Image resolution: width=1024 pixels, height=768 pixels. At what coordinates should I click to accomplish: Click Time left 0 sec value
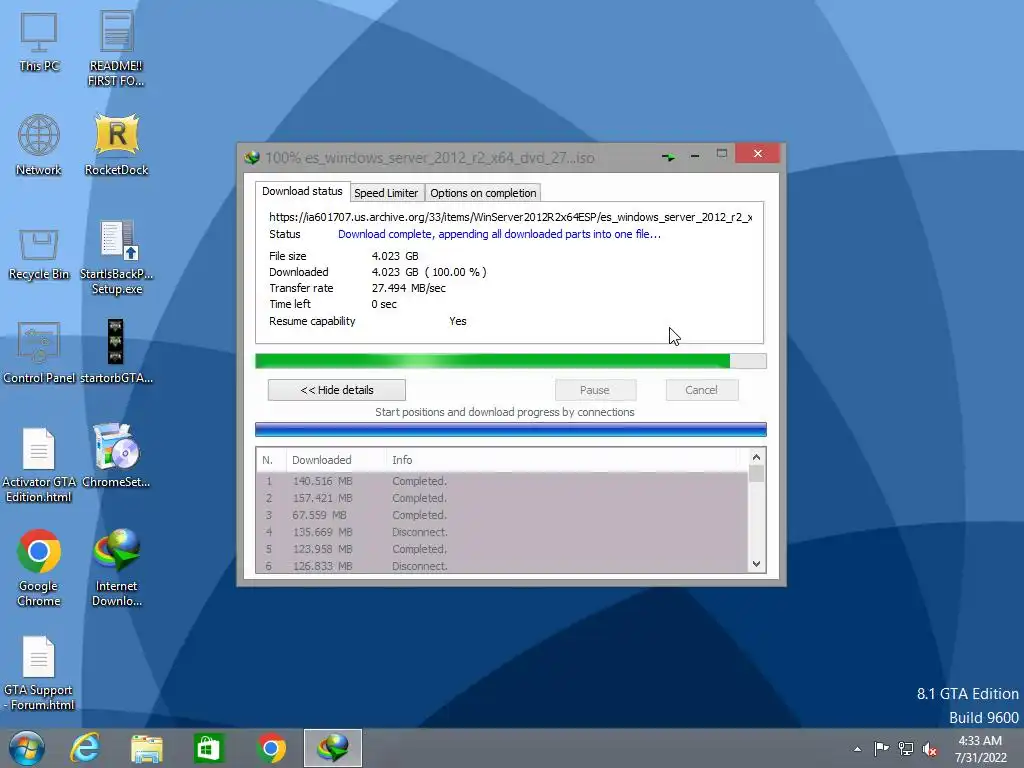(384, 304)
